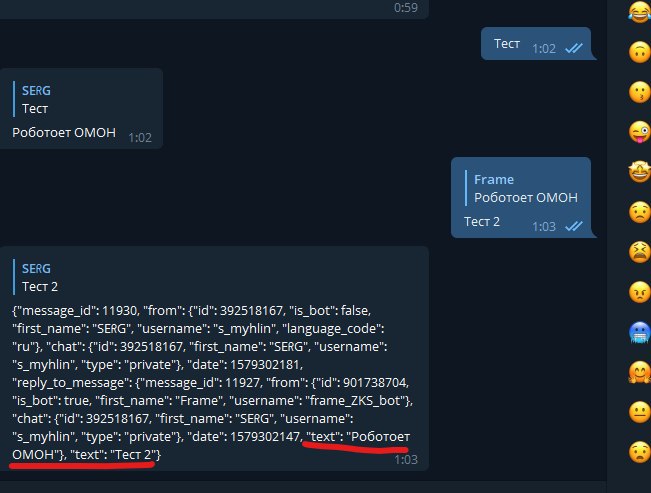Pick the star-struck emoji
Viewport: 651px width, 493px height.
[640, 172]
